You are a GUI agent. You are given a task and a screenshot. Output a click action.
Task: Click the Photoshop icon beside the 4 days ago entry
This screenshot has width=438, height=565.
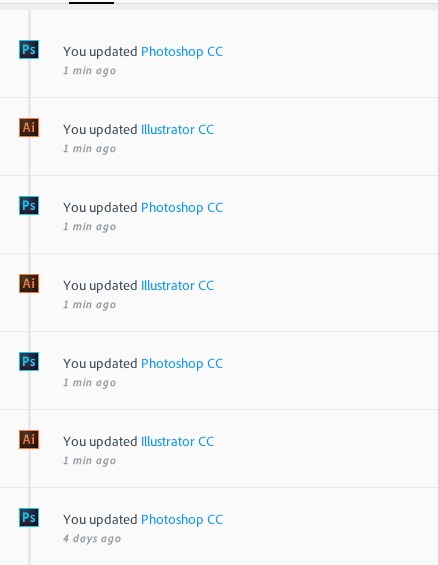click(29, 517)
